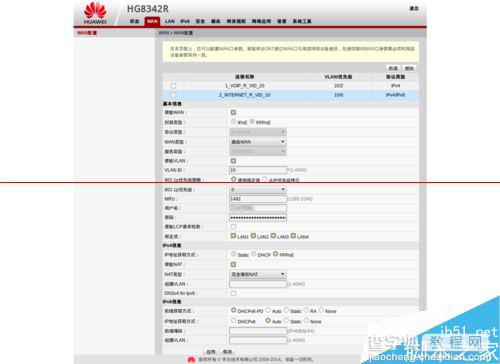Select Static in the DHCPv6 row
This screenshot has height=364, width=500.
[286, 321]
